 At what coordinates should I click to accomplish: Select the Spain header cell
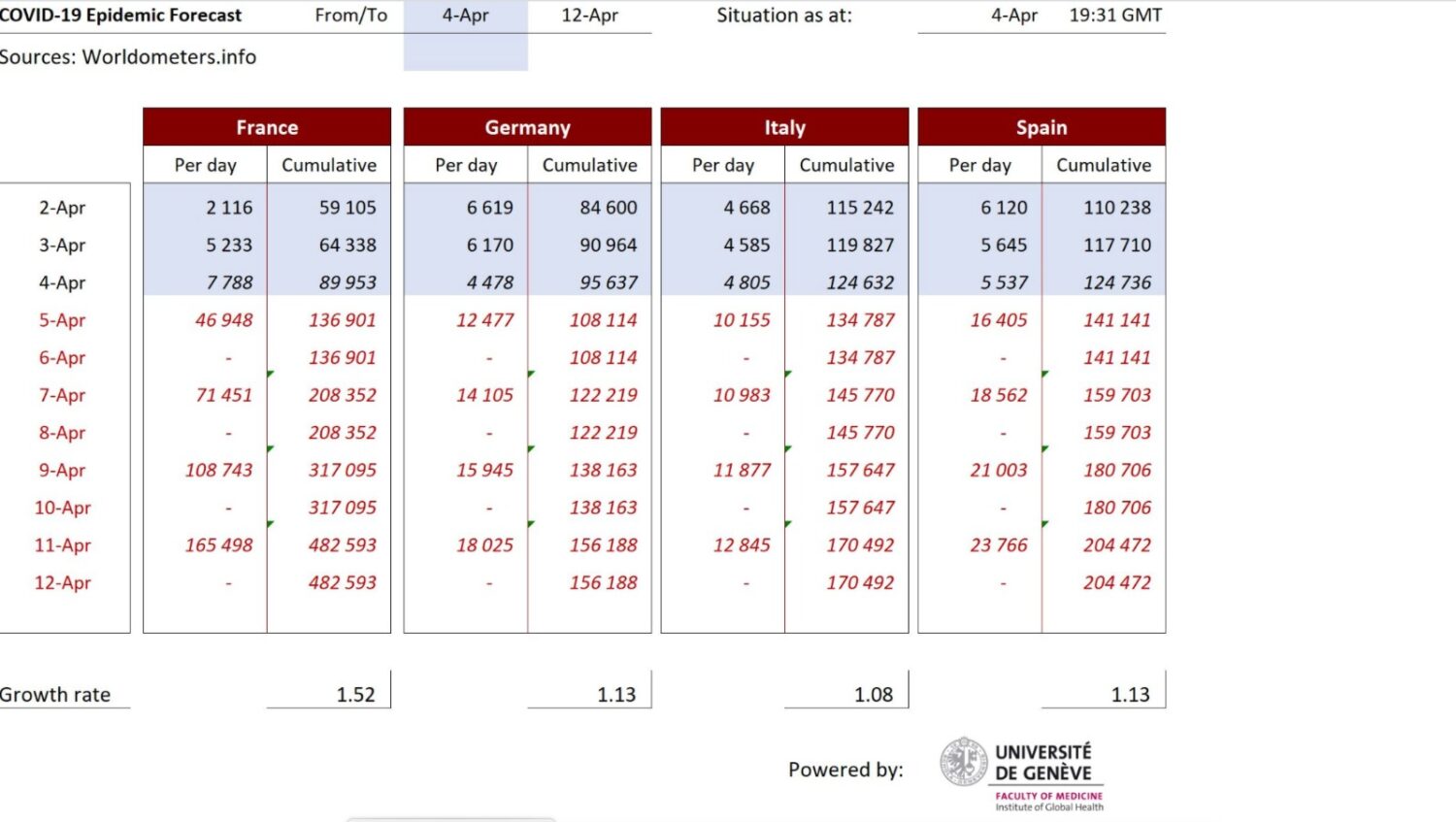tap(1042, 127)
